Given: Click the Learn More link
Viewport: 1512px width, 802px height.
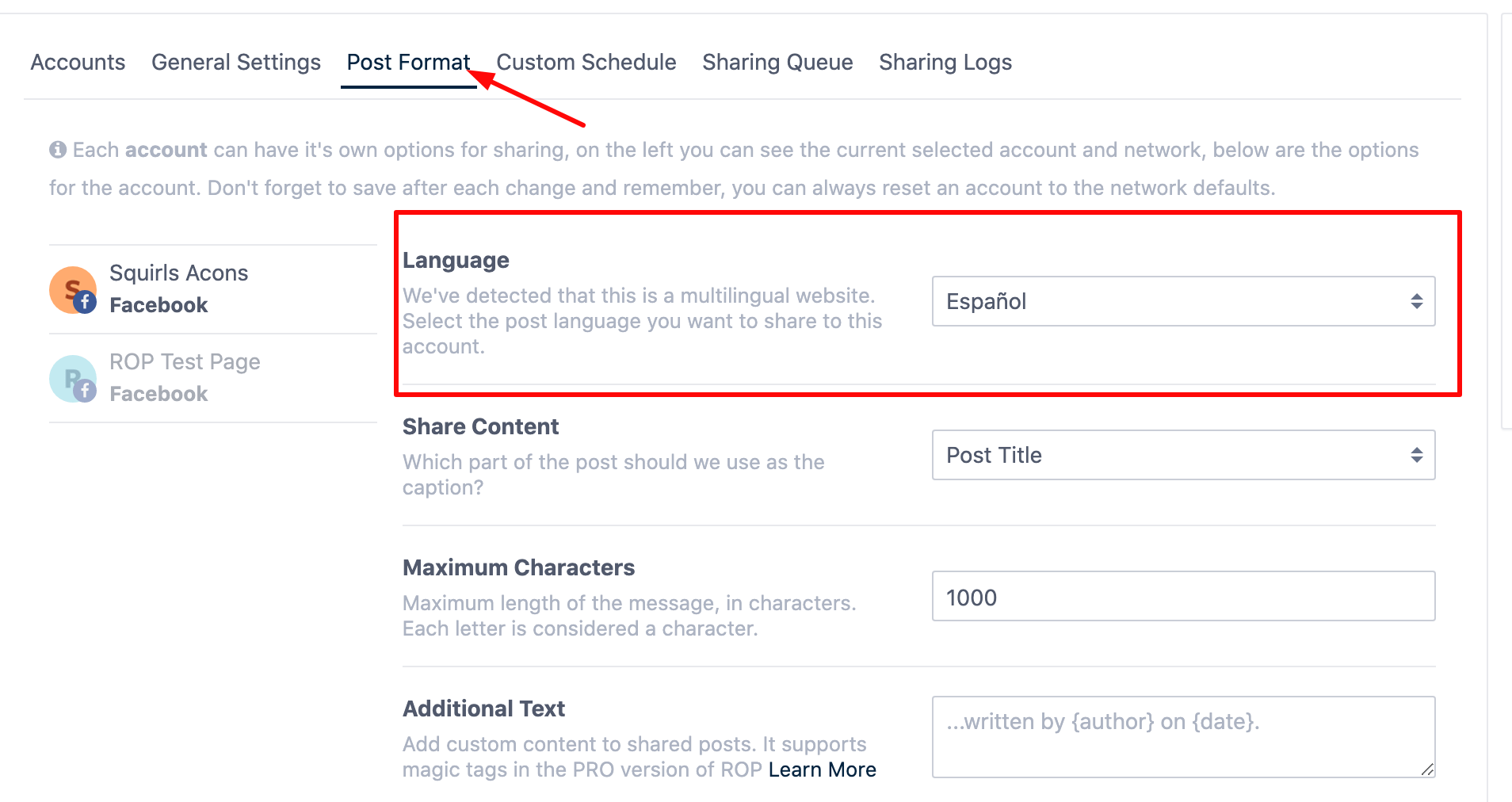Looking at the screenshot, I should [822, 770].
